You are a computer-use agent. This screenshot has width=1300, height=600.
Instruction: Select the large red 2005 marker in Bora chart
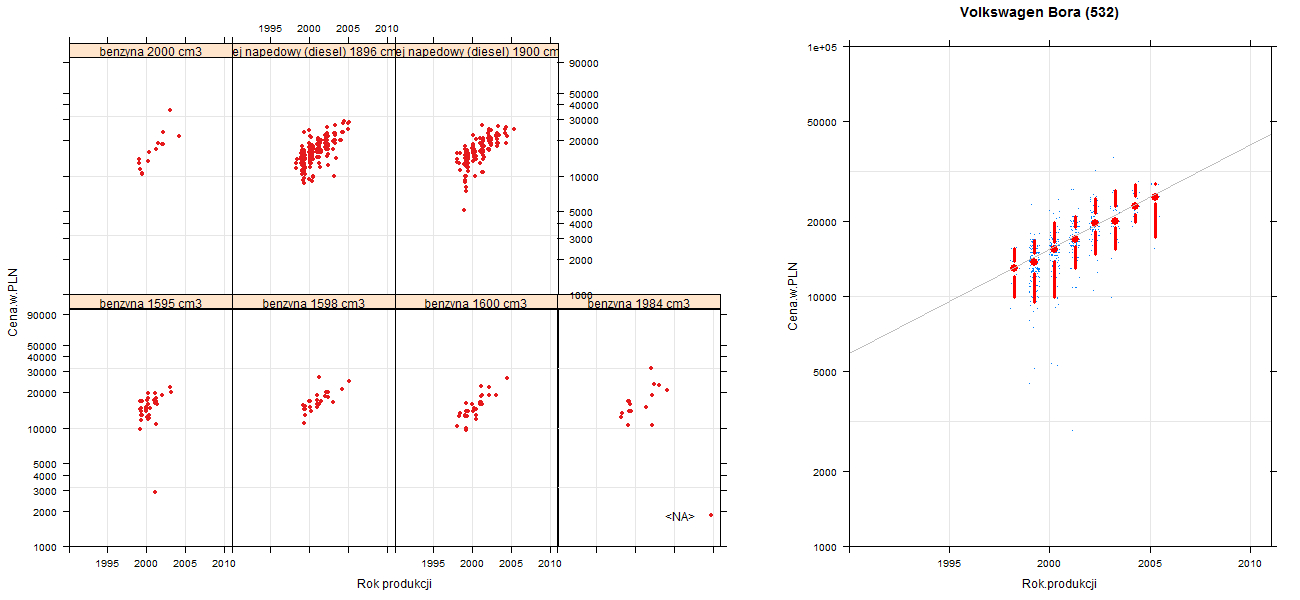point(1155,197)
